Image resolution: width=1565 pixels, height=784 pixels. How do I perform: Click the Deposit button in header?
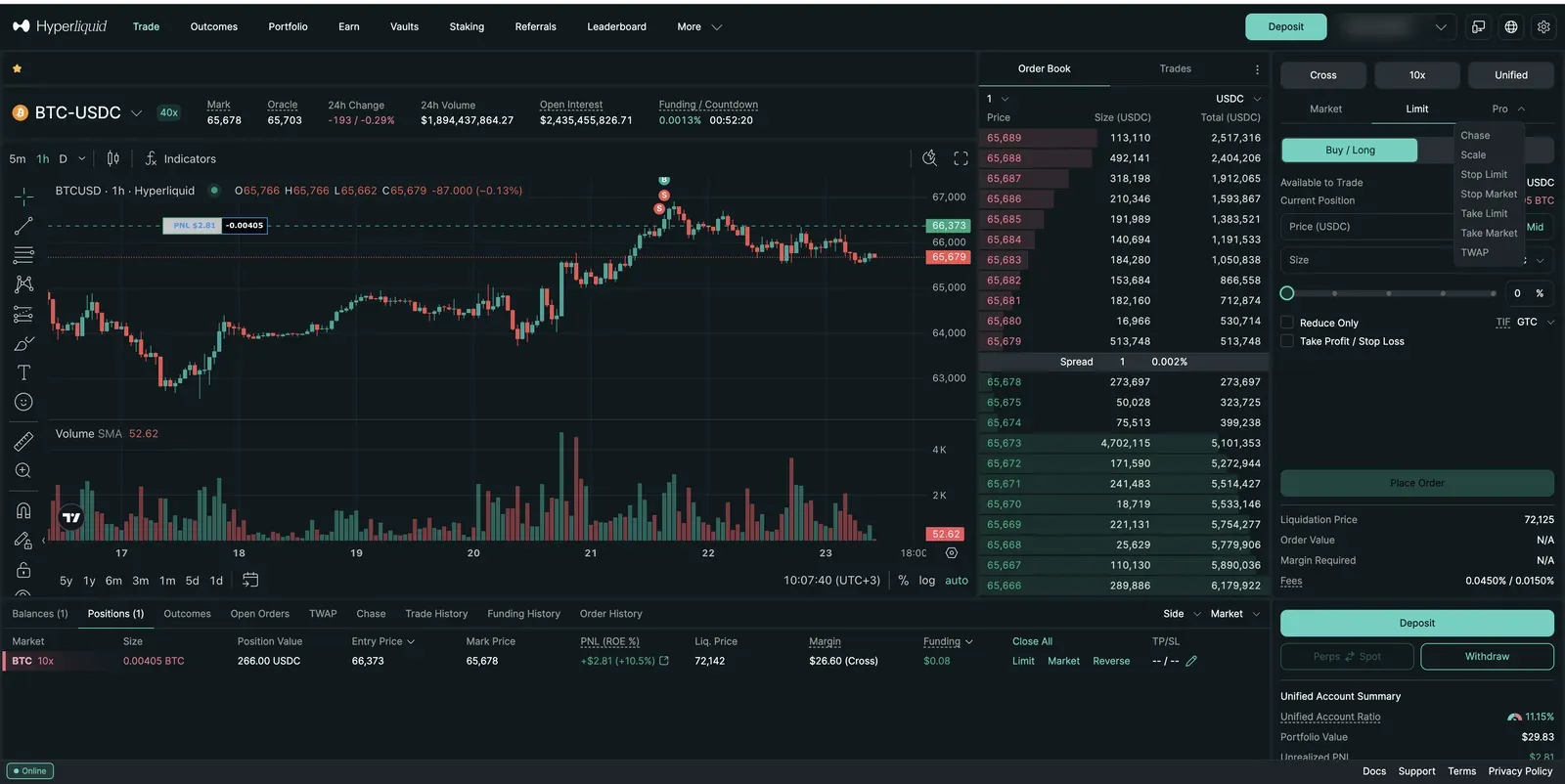pyautogui.click(x=1285, y=27)
